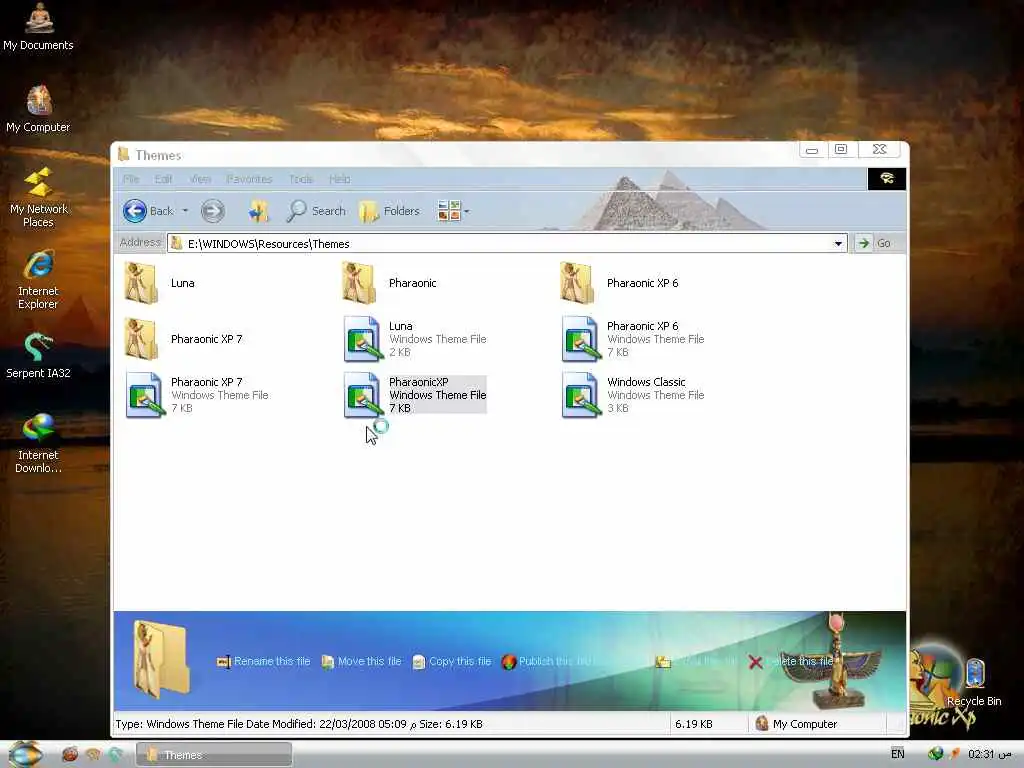This screenshot has width=1024, height=768.
Task: Click Rename this file link
Action: click(x=264, y=662)
